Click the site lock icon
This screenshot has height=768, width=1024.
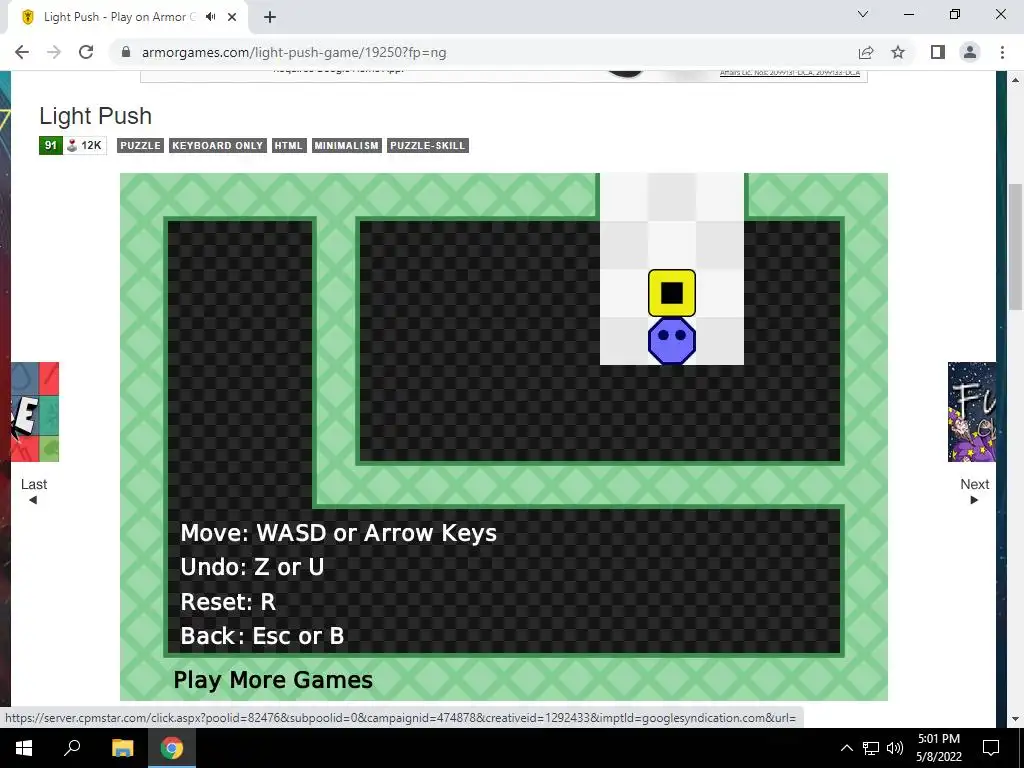[127, 52]
